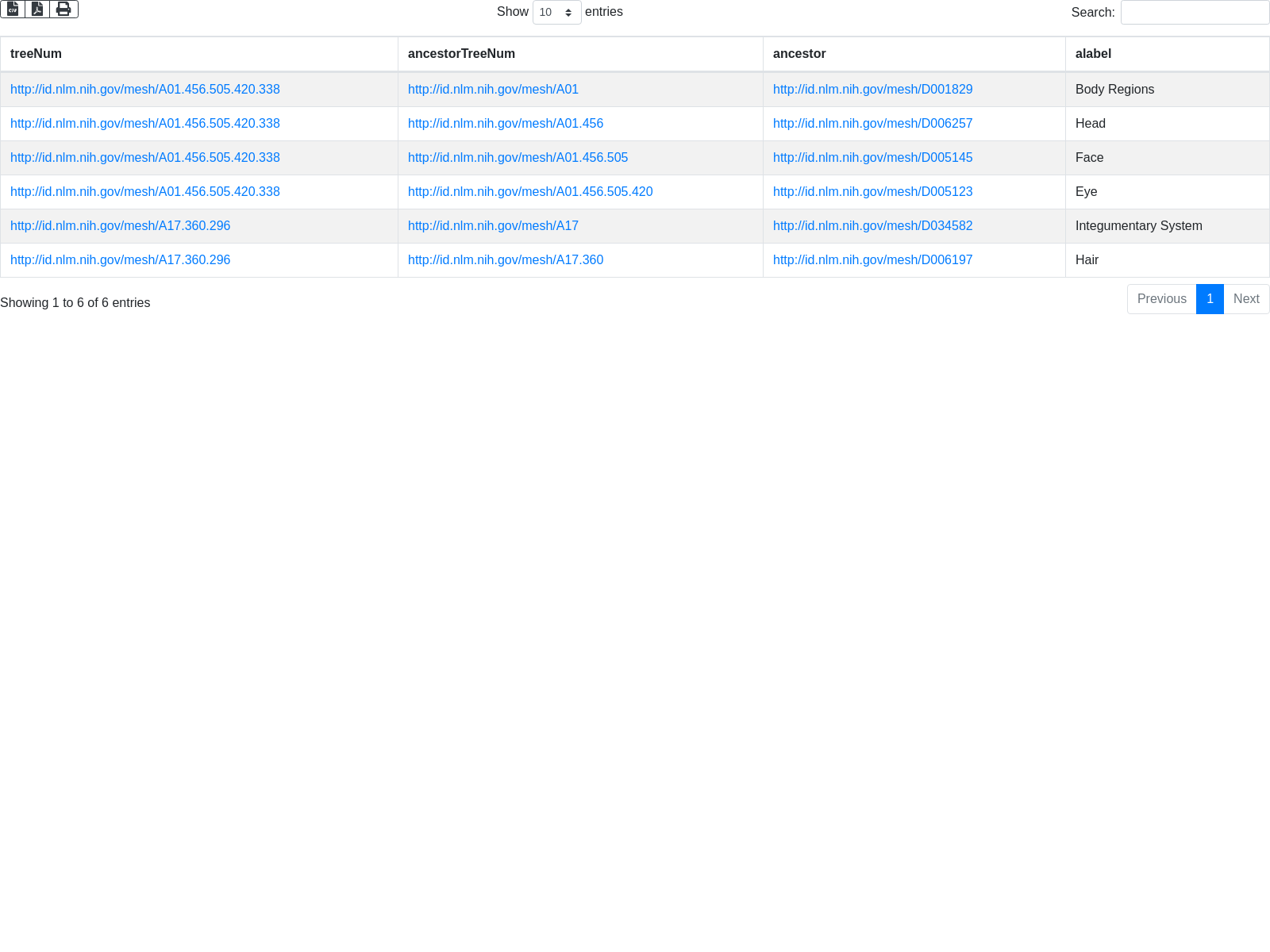The width and height of the screenshot is (1270, 952).
Task: Open the mesh/A17.360 ancestorTreeNum link
Action: pos(506,260)
